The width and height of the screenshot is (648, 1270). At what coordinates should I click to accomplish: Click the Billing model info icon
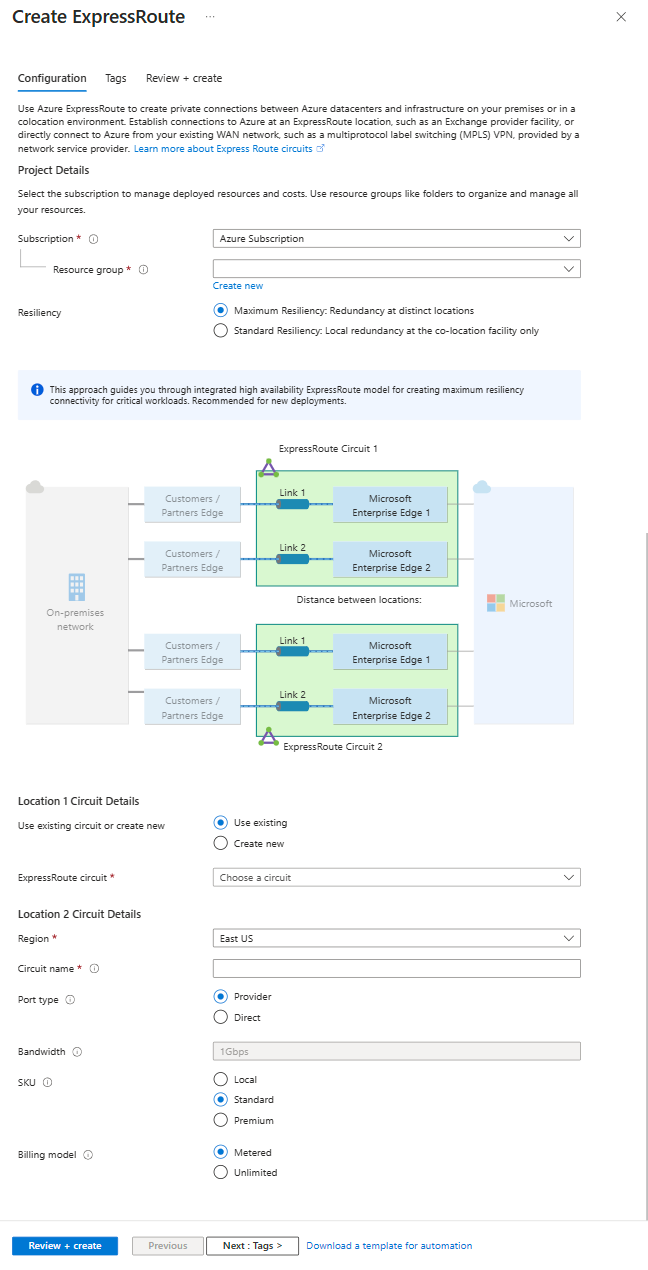pos(88,1155)
